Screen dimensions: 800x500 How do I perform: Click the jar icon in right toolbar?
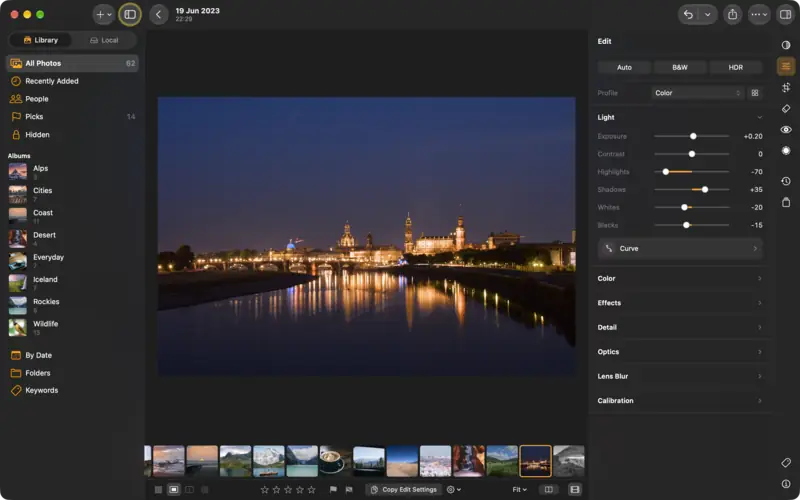coord(786,202)
